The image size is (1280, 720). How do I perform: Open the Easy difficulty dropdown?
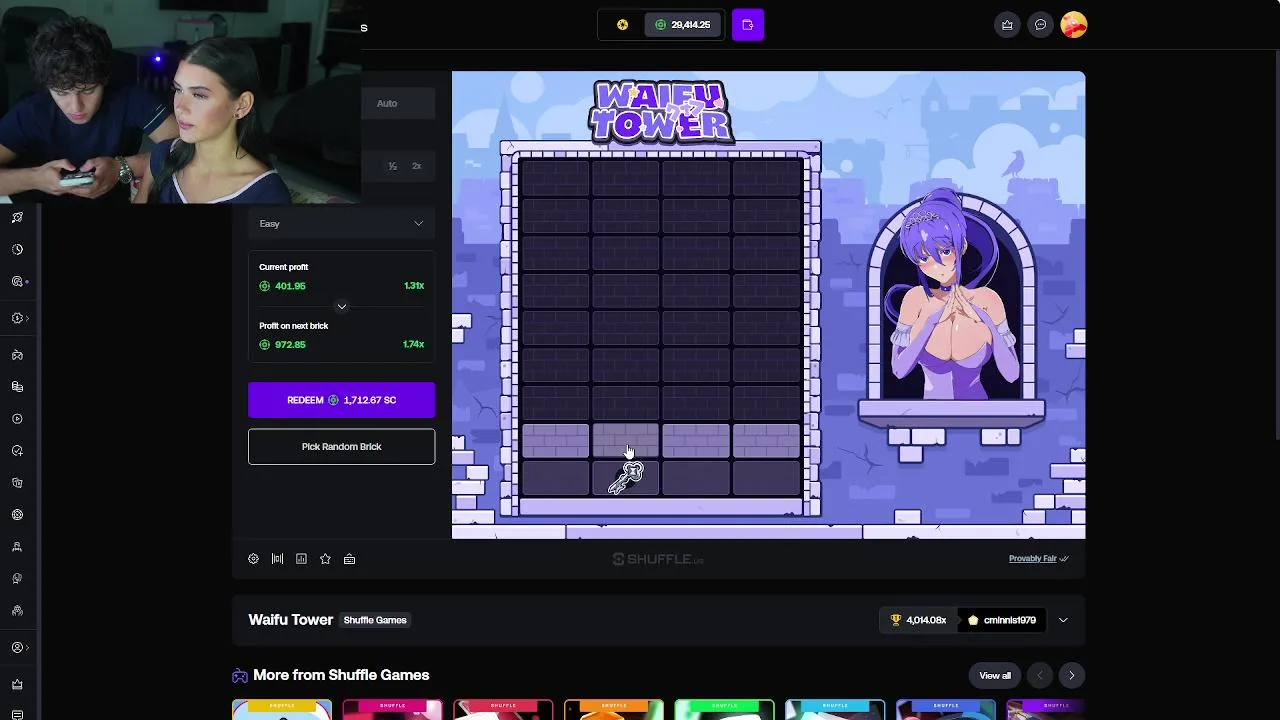click(x=341, y=224)
